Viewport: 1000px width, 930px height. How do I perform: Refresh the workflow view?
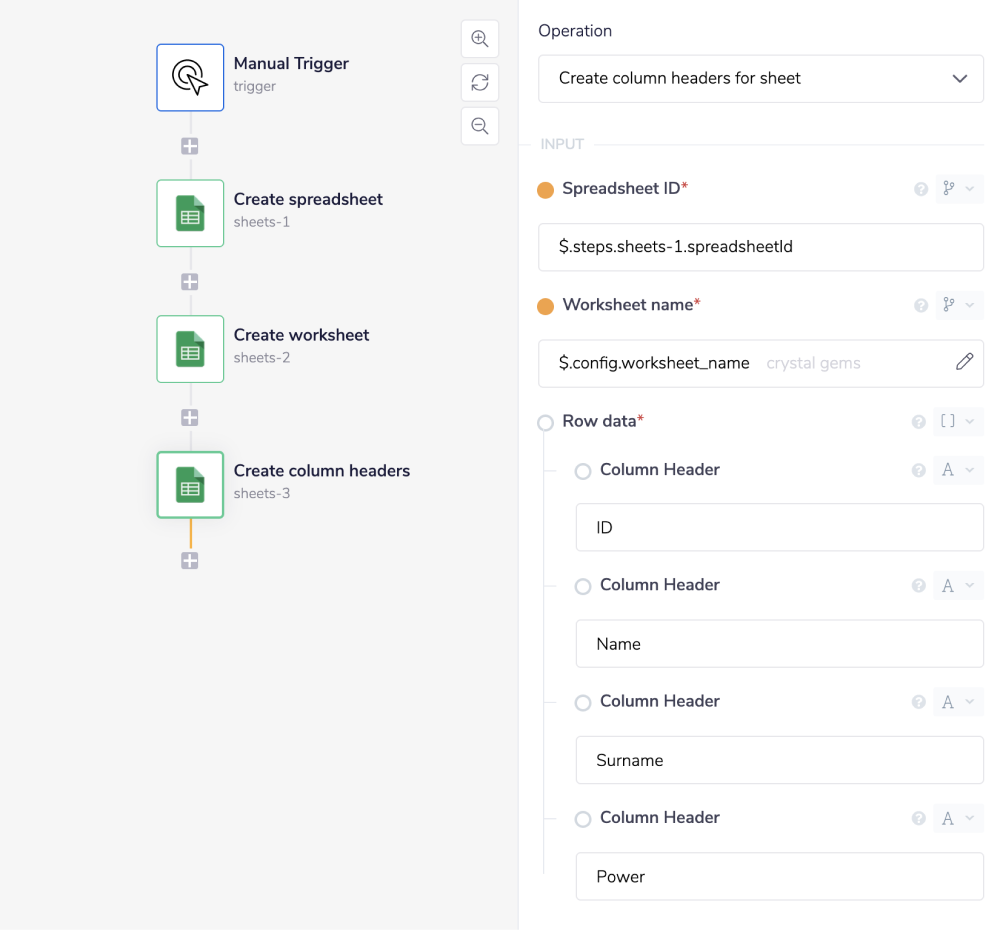[x=479, y=82]
